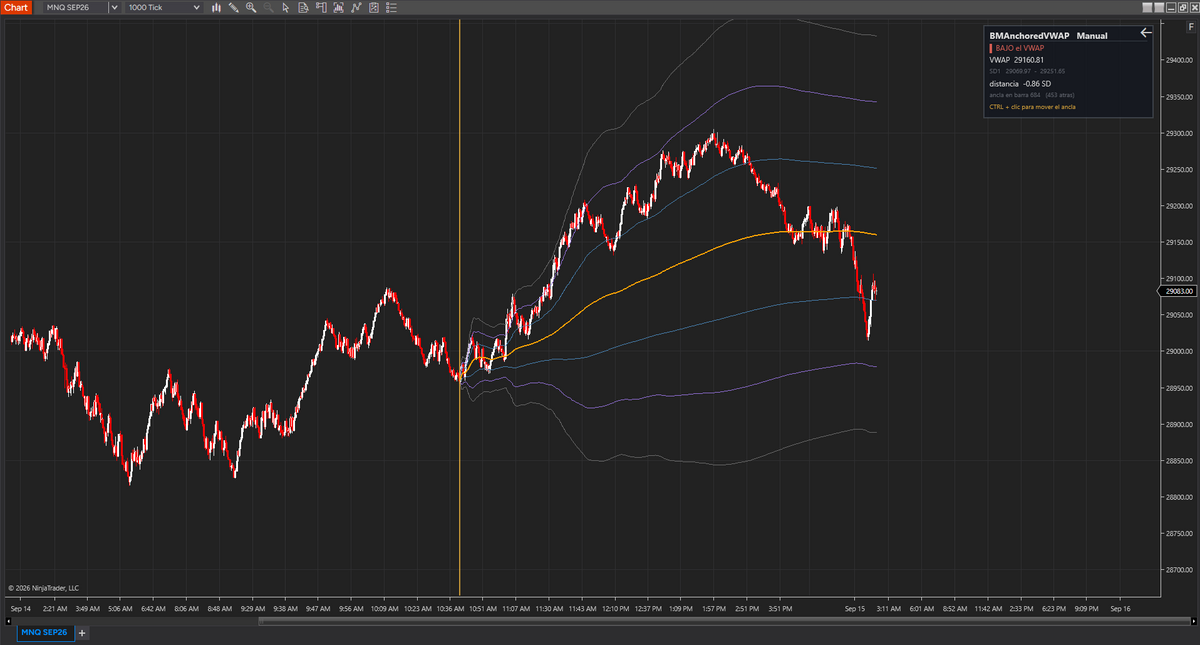The height and width of the screenshot is (645, 1200).
Task: Click the '10:36 AM' time axis label
Action: [x=452, y=607]
